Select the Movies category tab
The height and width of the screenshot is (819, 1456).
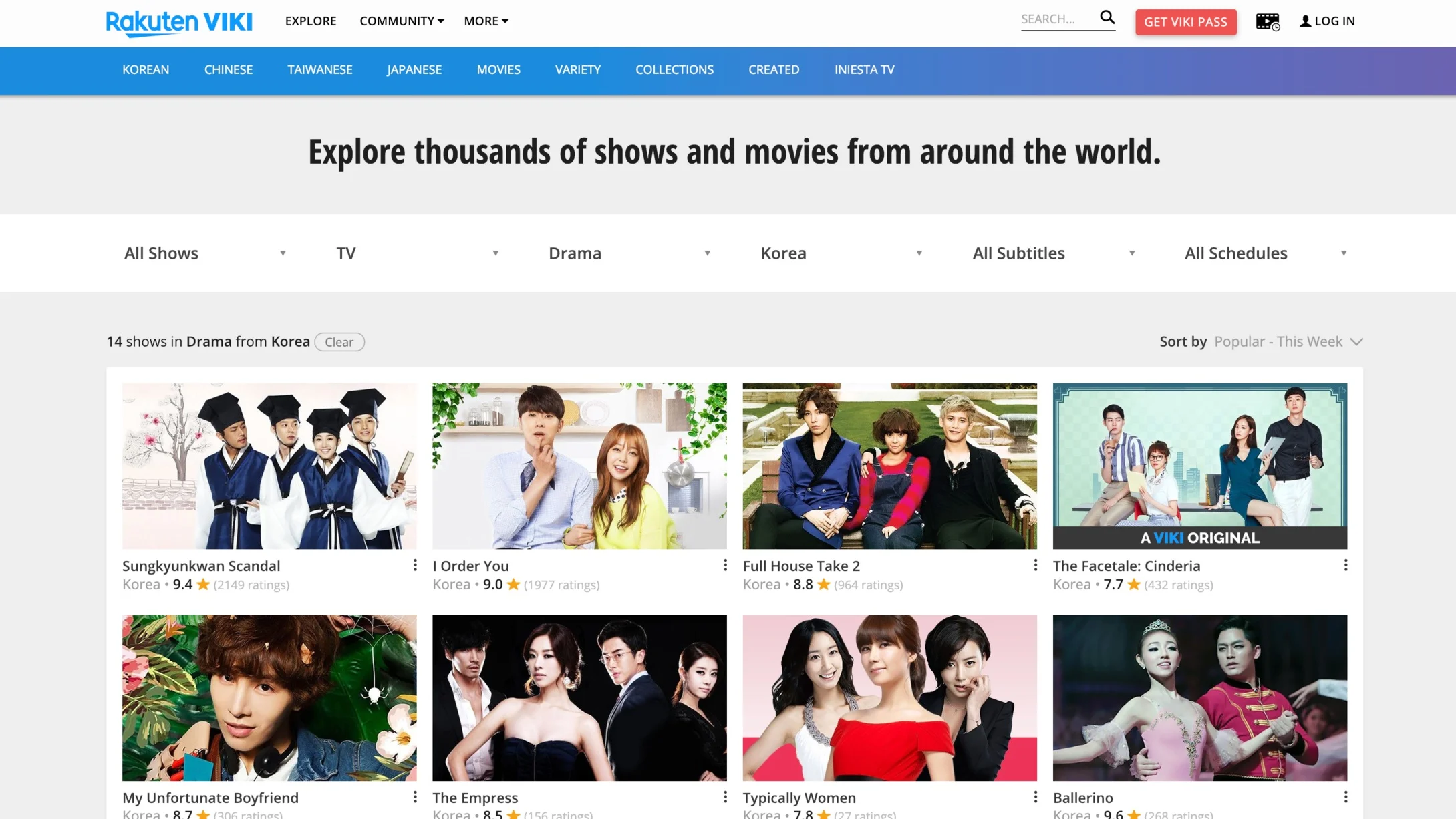498,70
